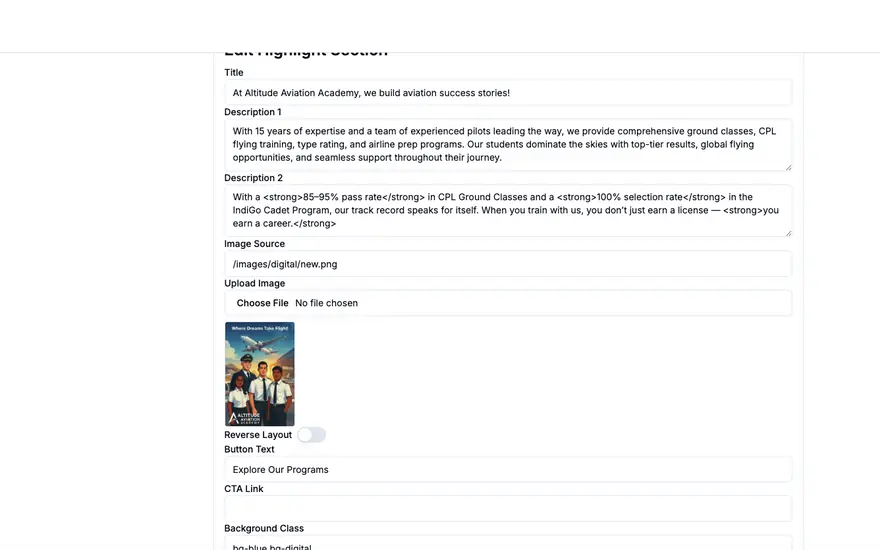Click the 'Description 1' label

click(x=253, y=112)
